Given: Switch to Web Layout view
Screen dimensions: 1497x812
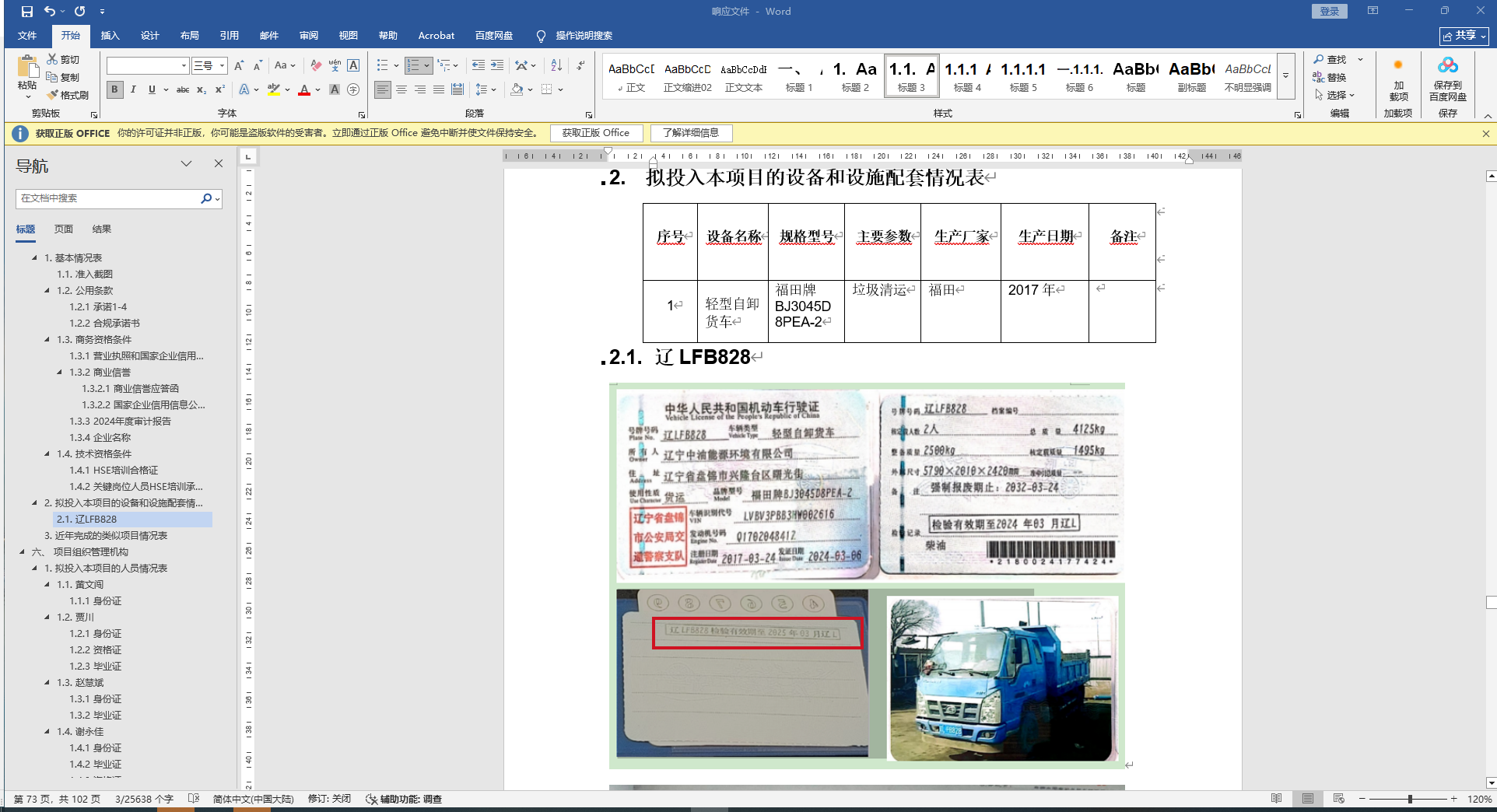Looking at the screenshot, I should point(1339,799).
